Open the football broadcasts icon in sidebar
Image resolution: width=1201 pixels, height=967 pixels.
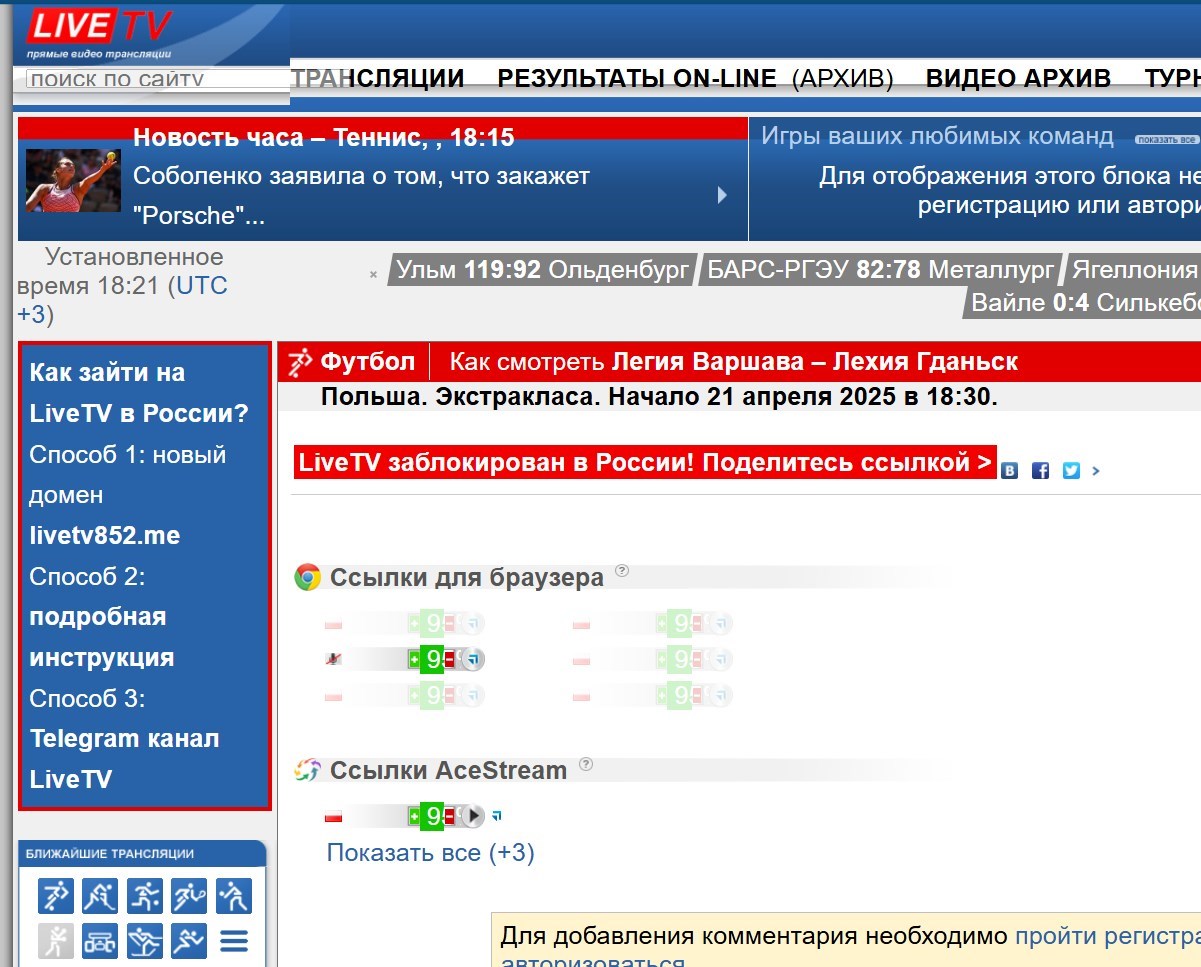[56, 896]
